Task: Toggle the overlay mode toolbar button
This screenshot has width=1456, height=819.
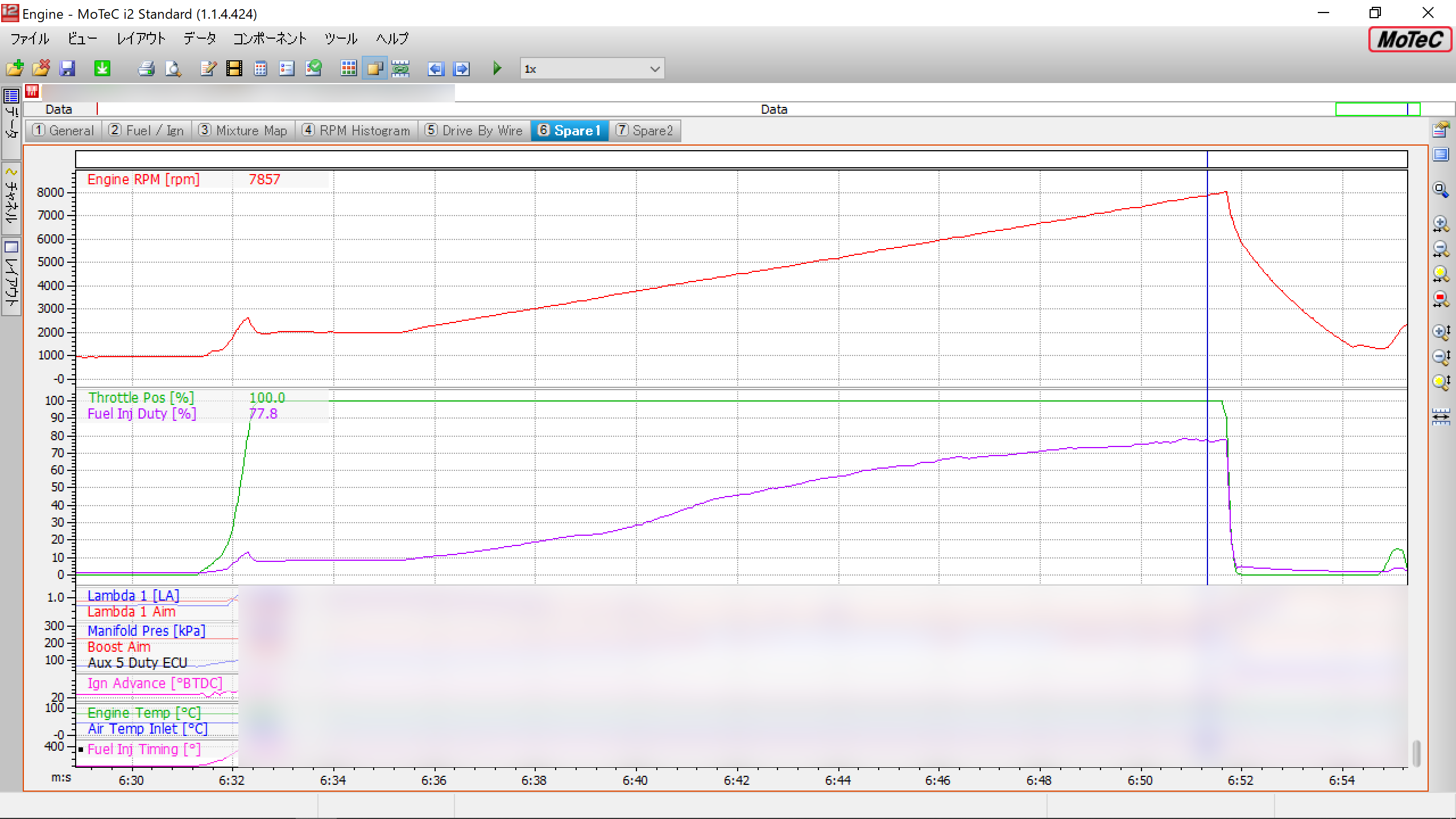Action: (x=375, y=69)
